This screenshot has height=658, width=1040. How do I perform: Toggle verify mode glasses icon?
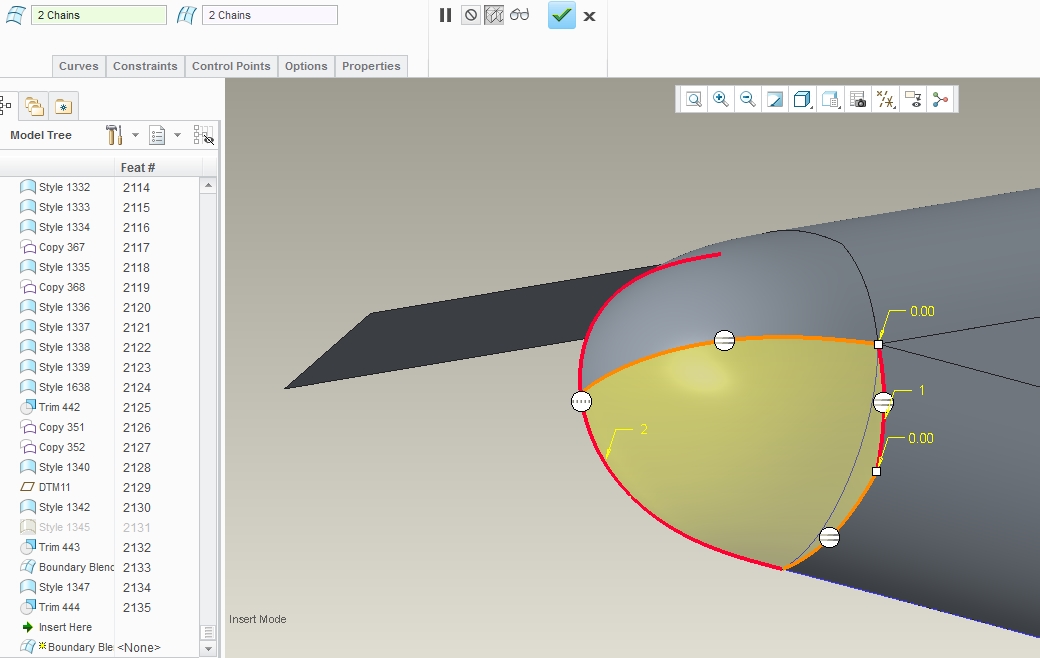tap(519, 15)
